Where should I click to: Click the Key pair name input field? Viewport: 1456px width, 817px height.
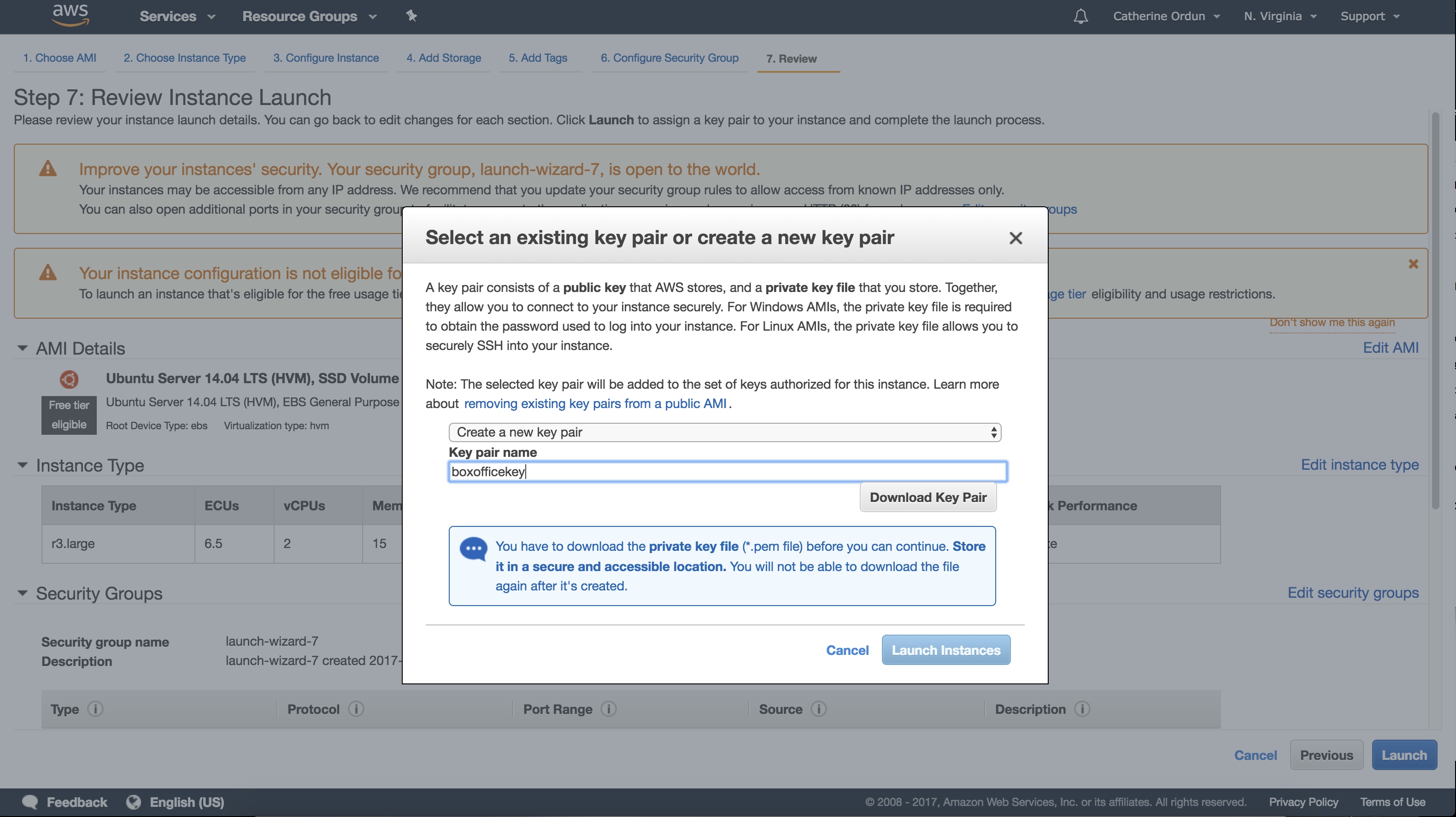click(727, 472)
